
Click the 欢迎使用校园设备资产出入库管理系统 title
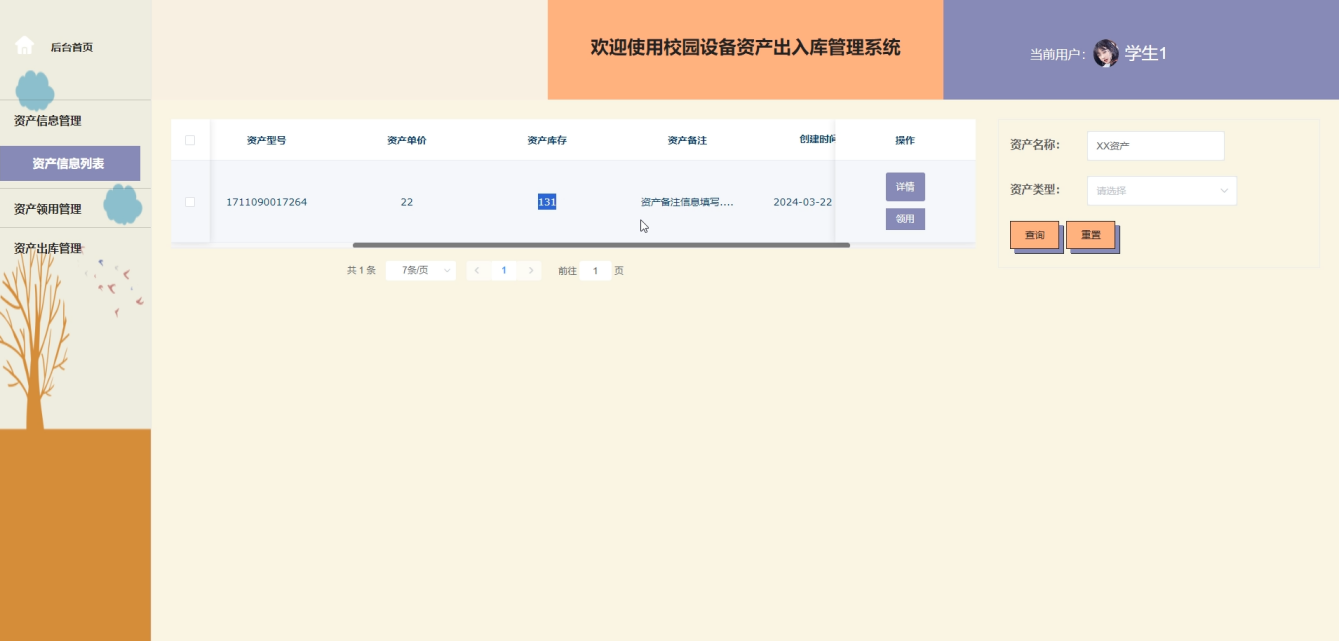click(x=745, y=47)
